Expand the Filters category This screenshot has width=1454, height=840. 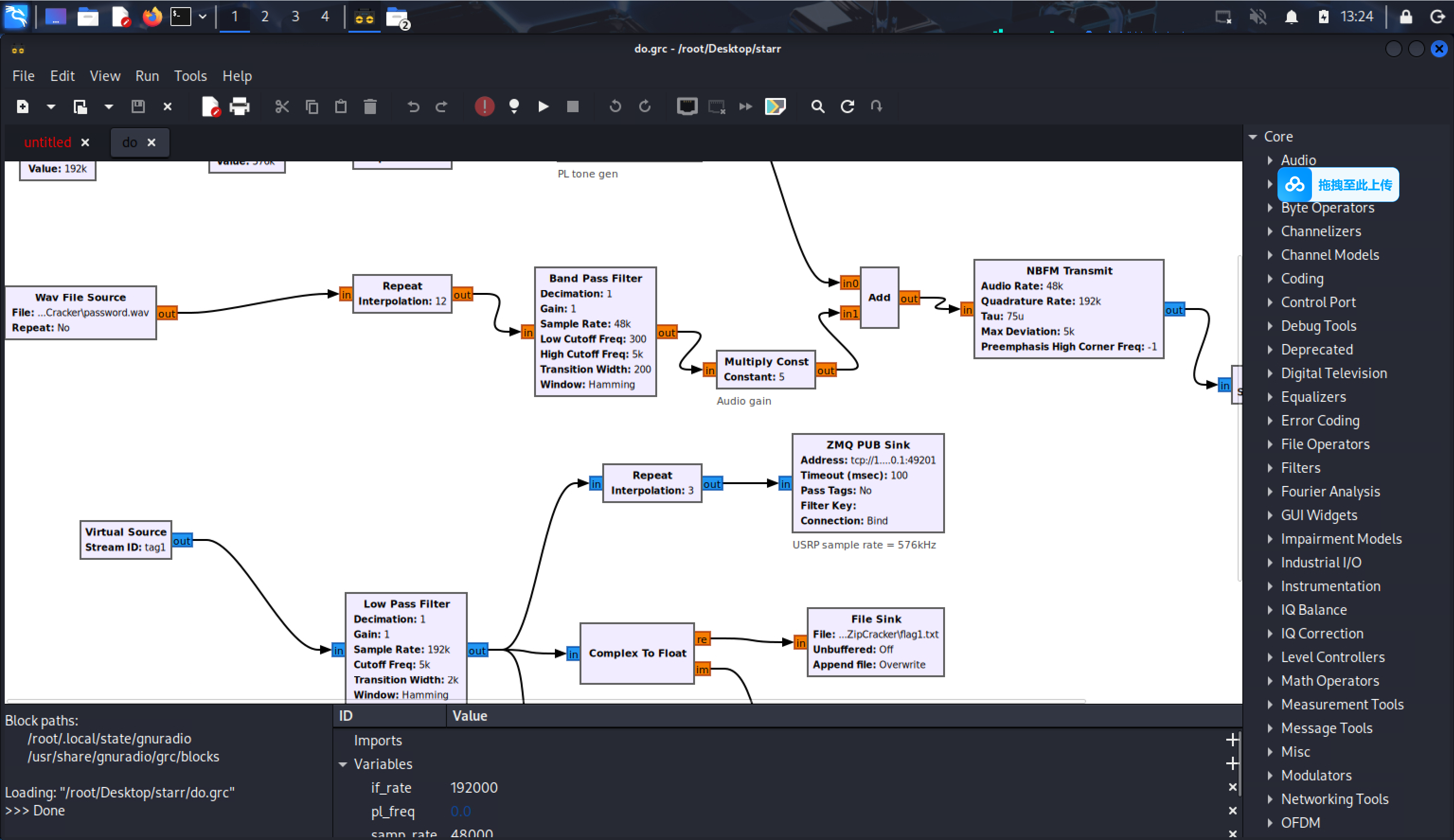[x=1270, y=468]
